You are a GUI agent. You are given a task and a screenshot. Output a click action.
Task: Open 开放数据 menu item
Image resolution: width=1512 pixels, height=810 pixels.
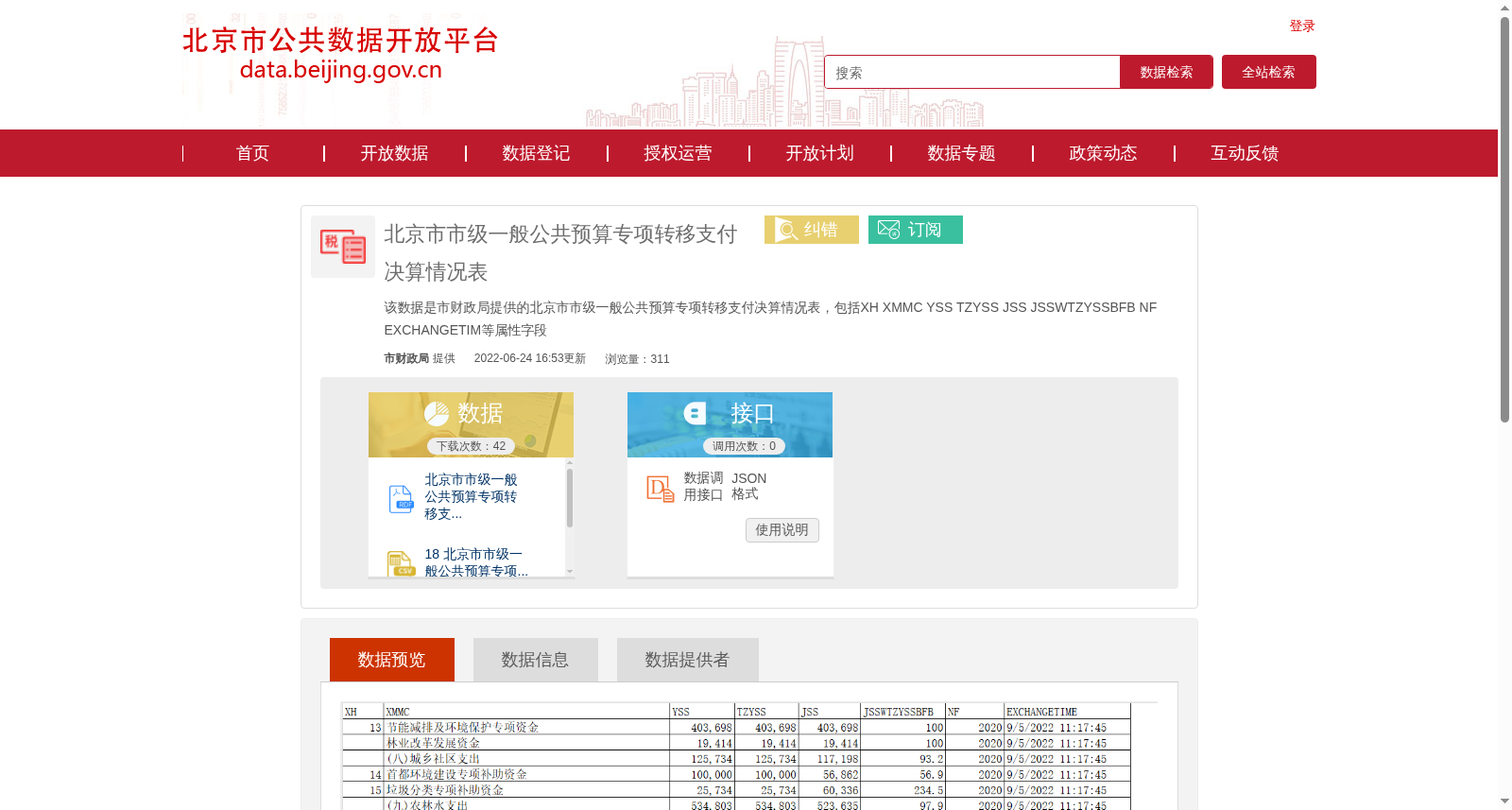click(394, 153)
